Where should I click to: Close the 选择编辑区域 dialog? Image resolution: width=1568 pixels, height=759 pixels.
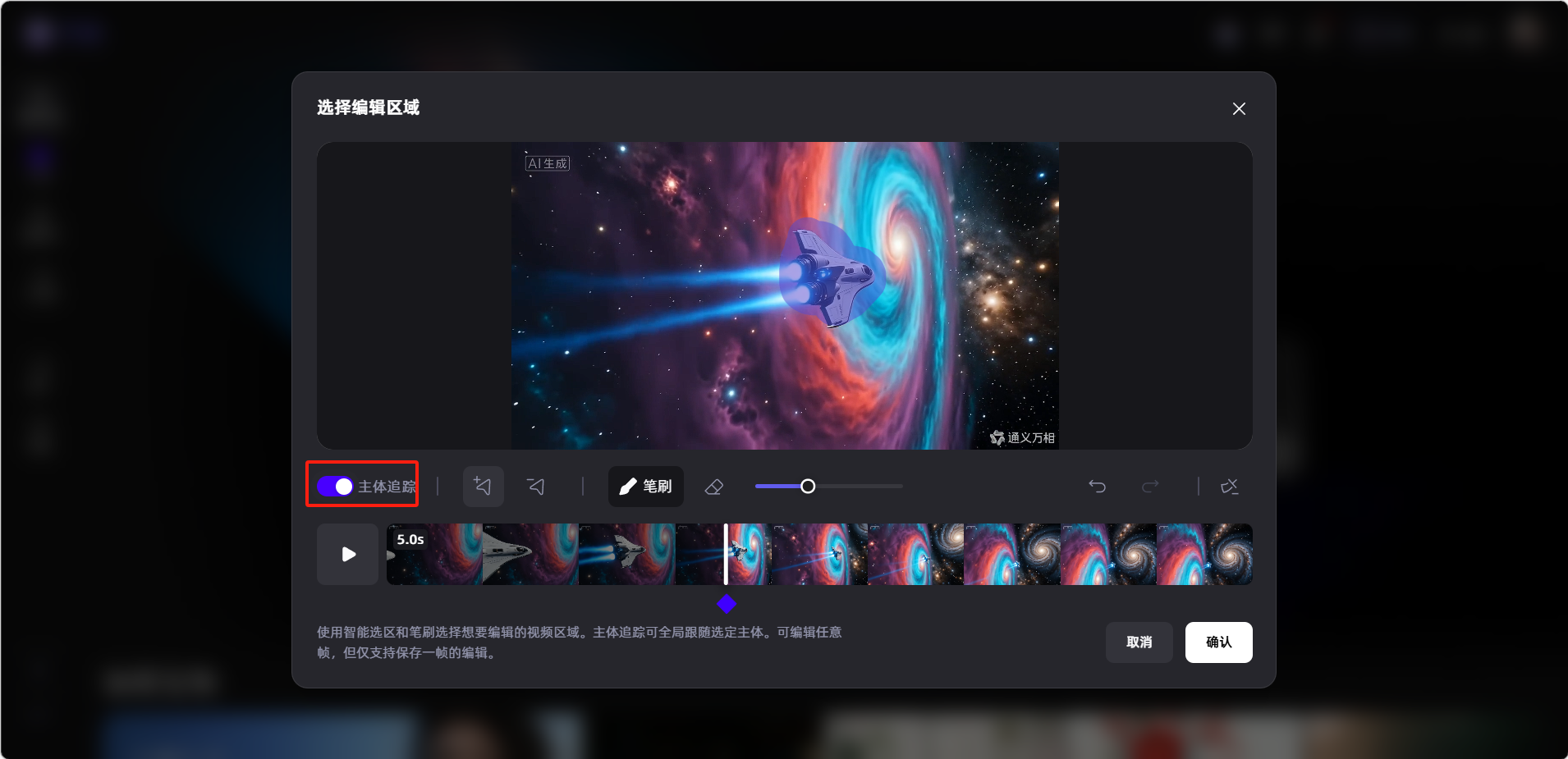[x=1239, y=109]
